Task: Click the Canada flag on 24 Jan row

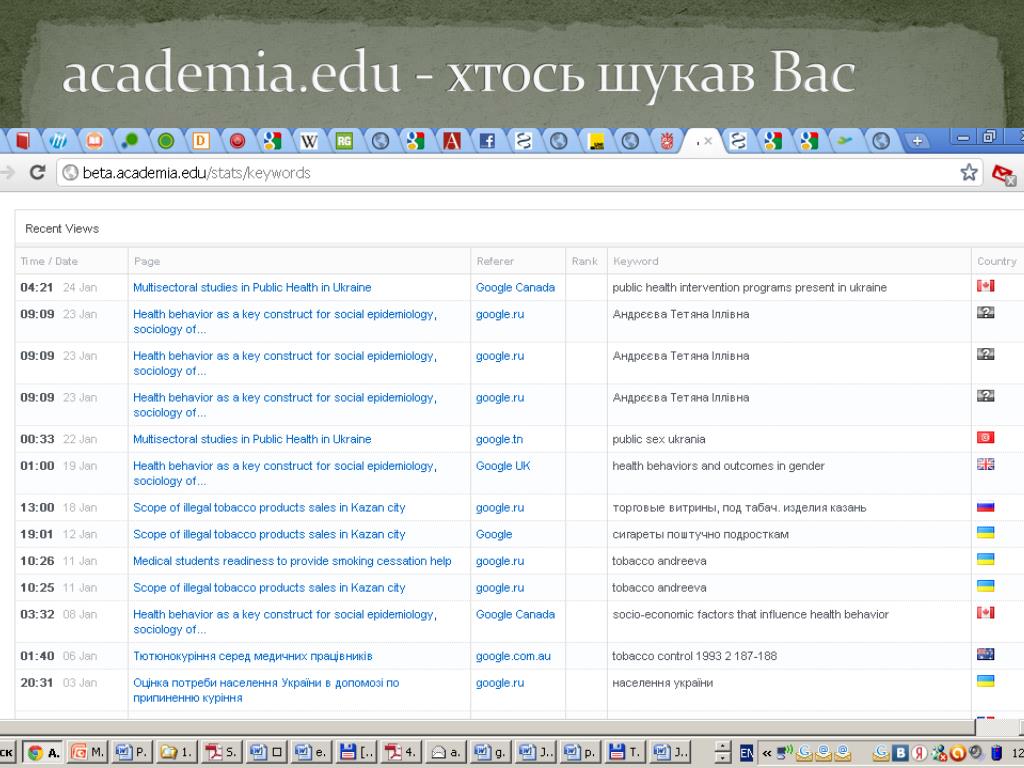Action: [985, 286]
